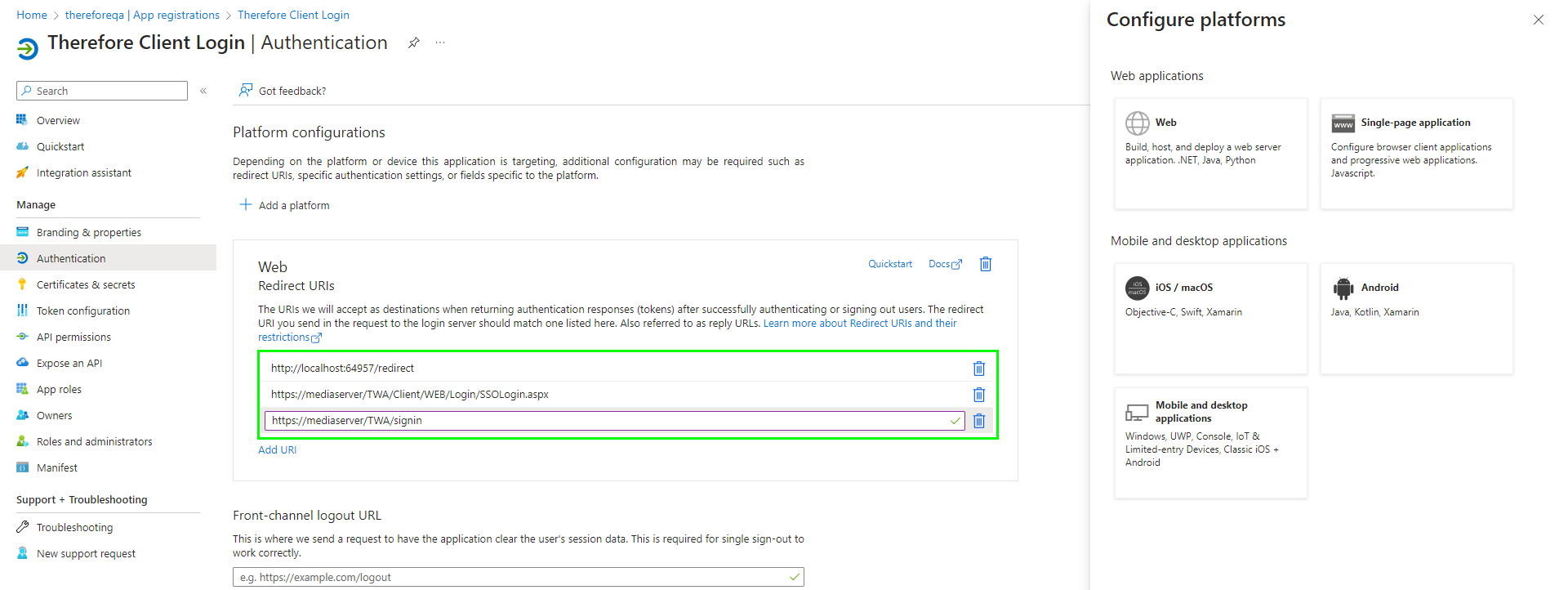Delete the TWA/signin redirect URI

[979, 421]
